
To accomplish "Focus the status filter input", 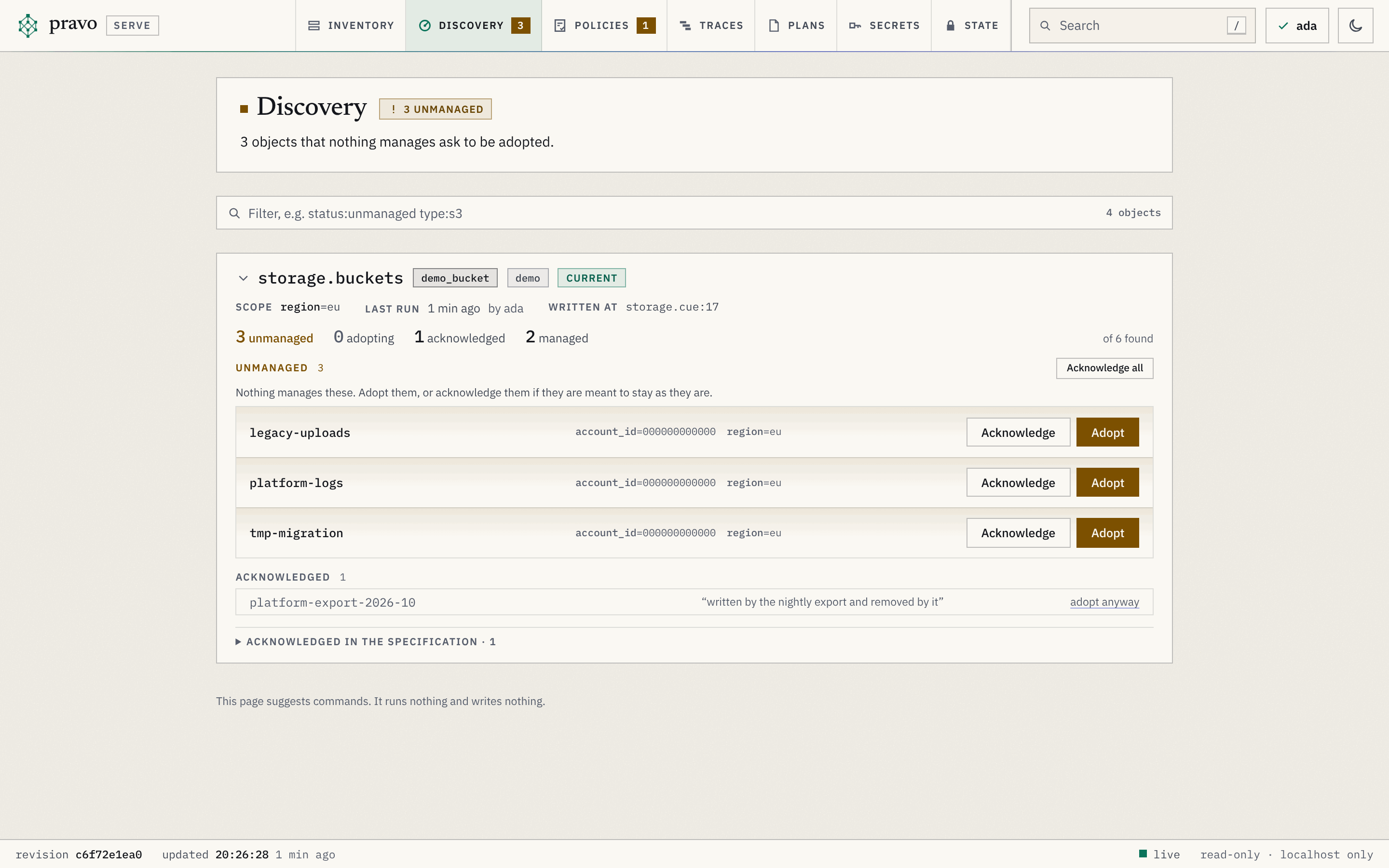I will [x=694, y=213].
